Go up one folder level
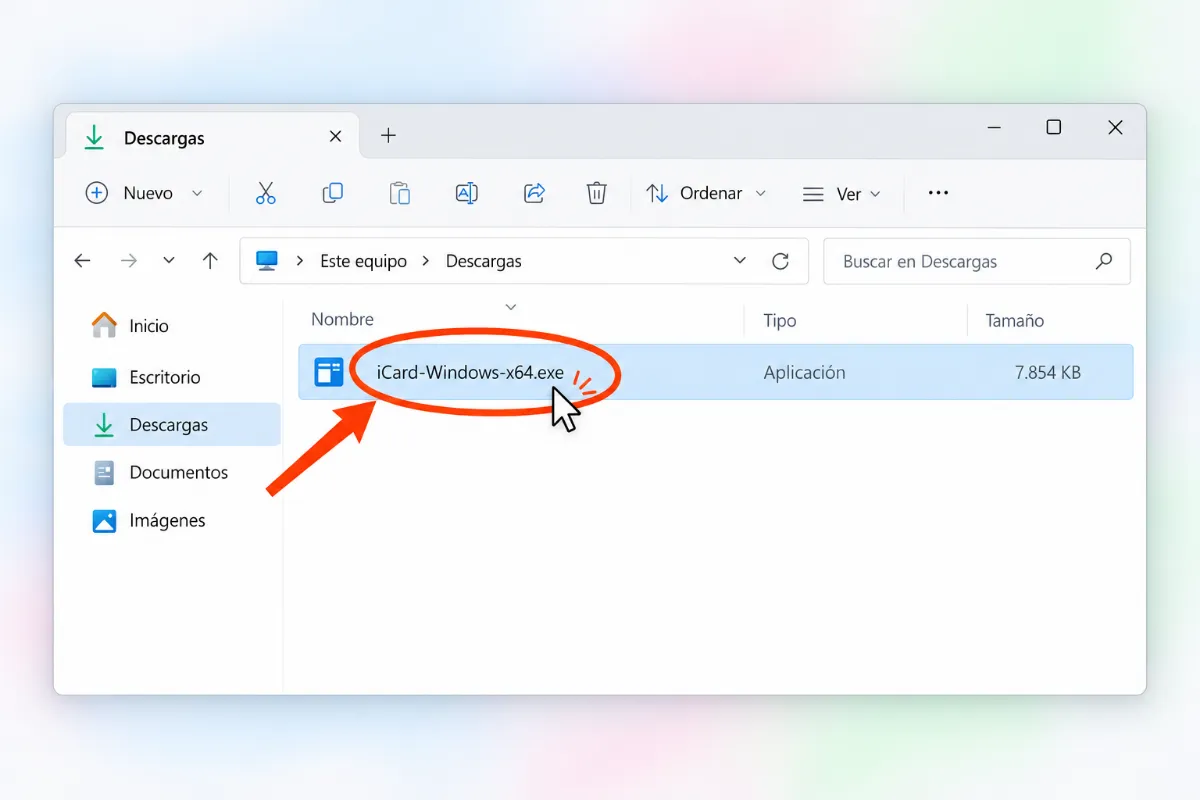The image size is (1200, 800). coord(210,261)
